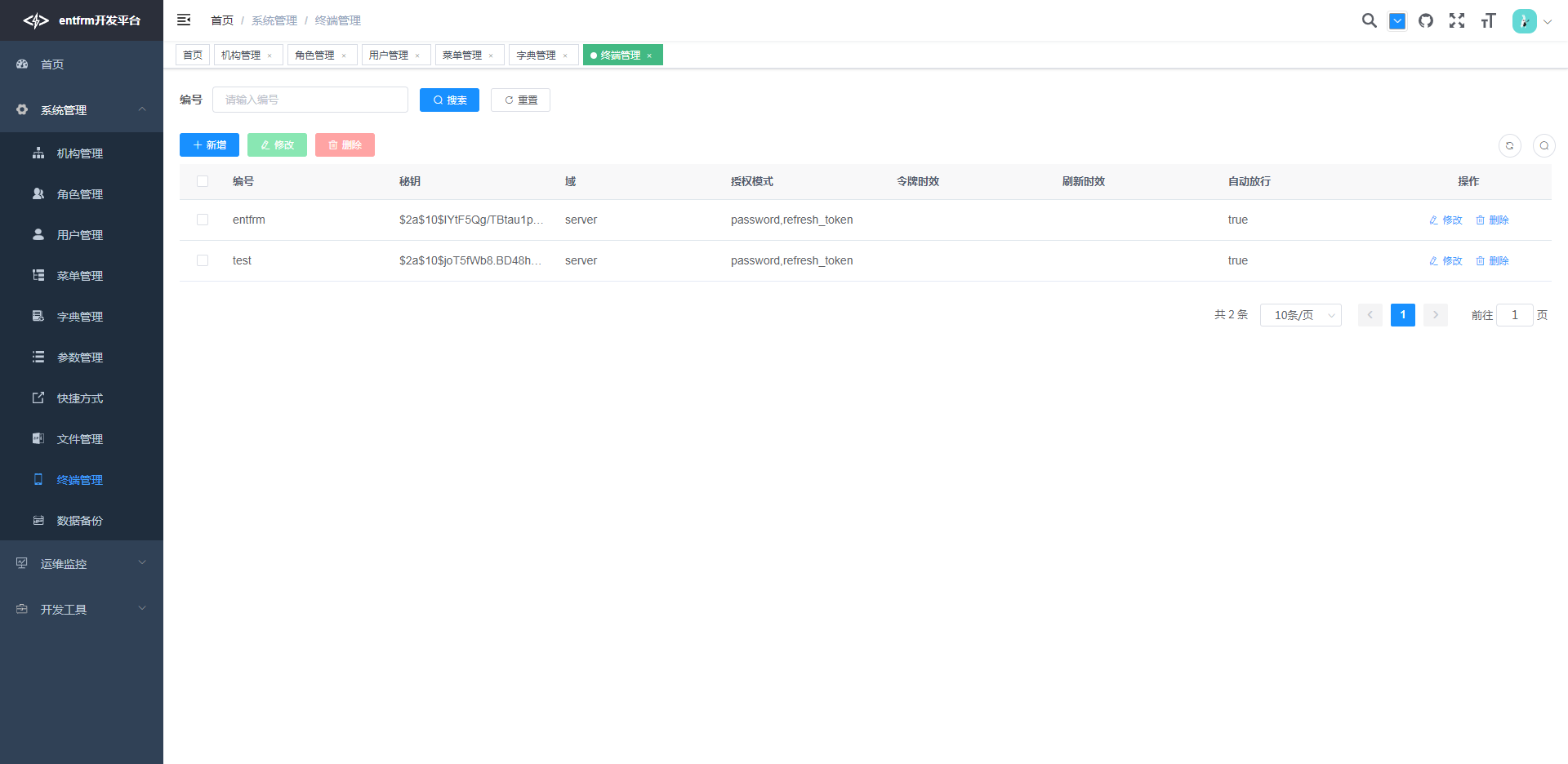
Task: Click the 机构管理 icon in the sidebar
Action: point(38,153)
